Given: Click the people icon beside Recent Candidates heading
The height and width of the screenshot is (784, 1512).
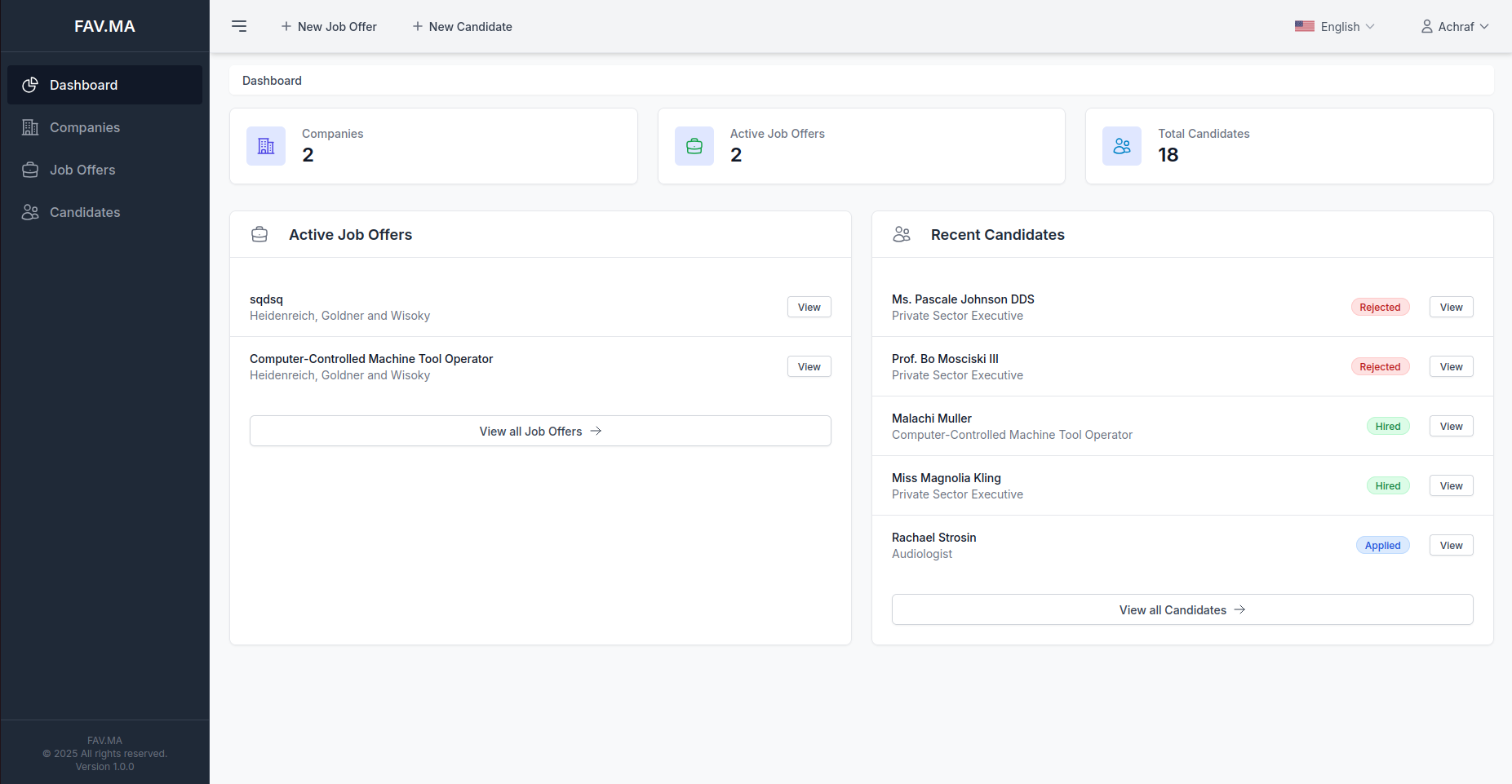Looking at the screenshot, I should (x=902, y=235).
